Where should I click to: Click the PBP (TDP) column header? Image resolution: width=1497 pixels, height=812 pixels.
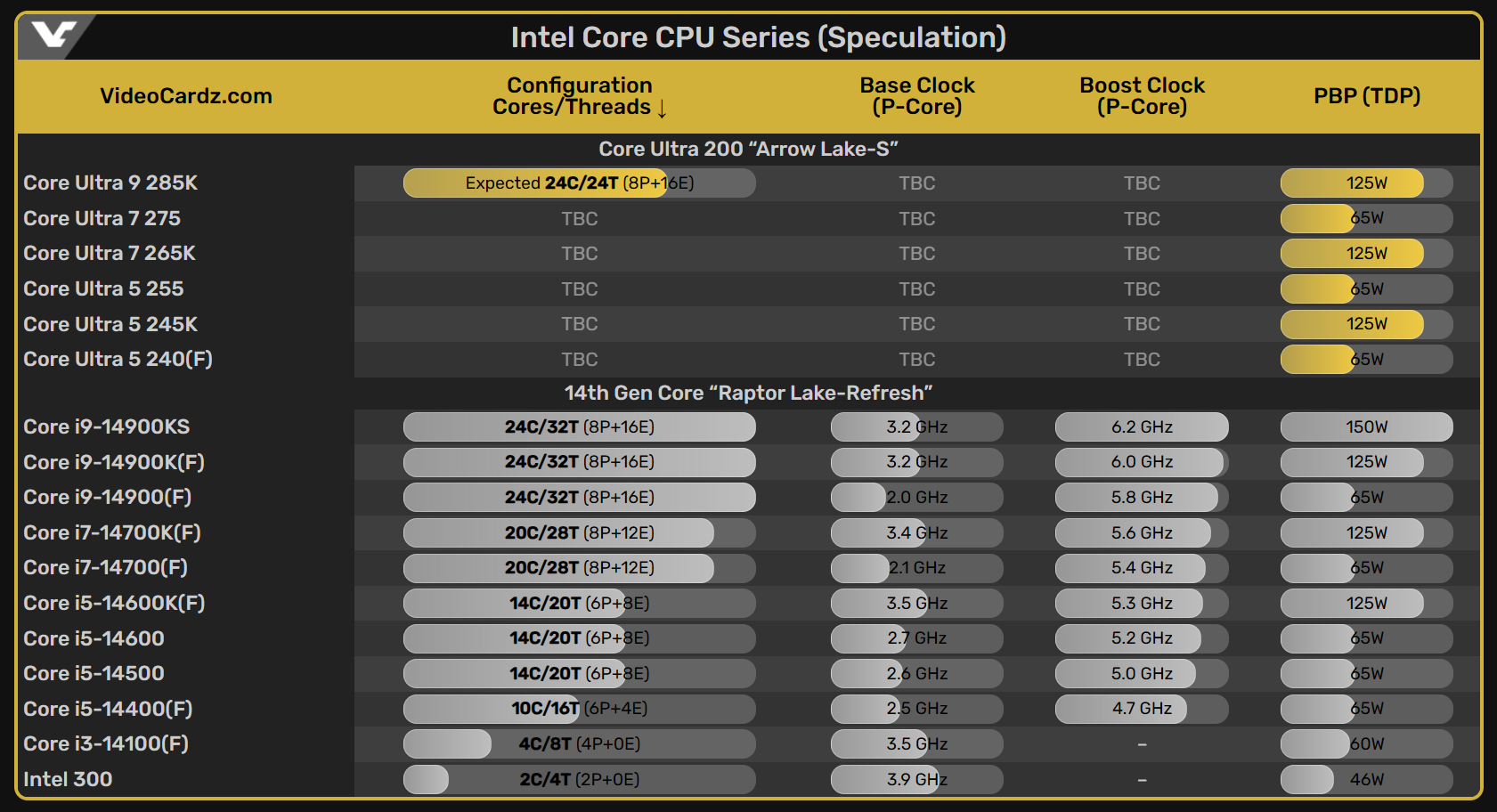pos(1367,96)
